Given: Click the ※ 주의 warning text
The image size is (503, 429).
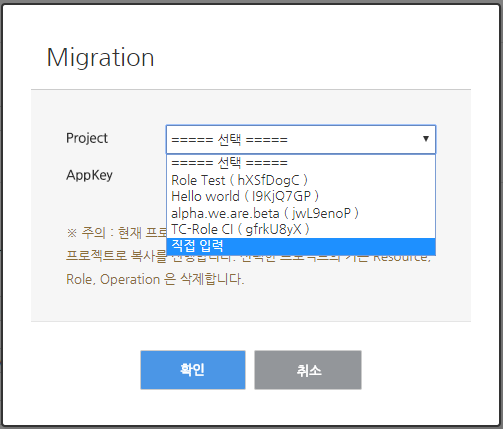Looking at the screenshot, I should pos(86,233).
